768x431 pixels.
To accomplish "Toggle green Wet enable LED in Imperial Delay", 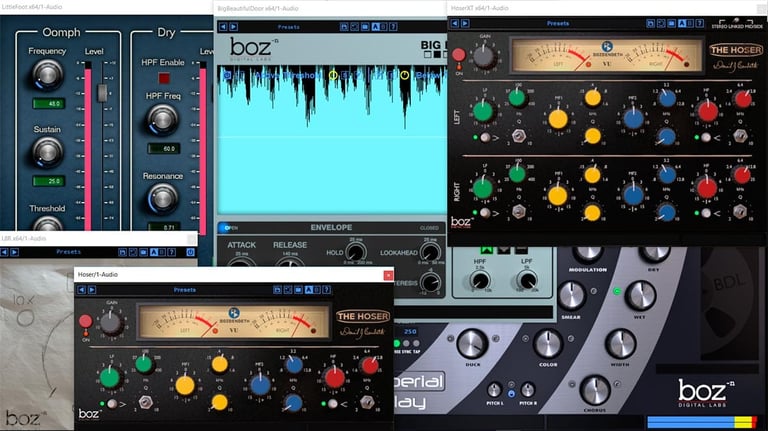I will pyautogui.click(x=617, y=291).
